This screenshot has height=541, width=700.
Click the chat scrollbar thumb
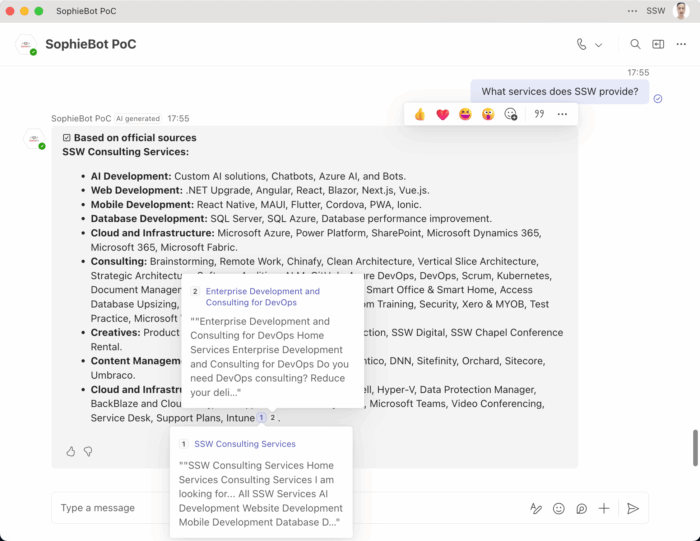pyautogui.click(x=695, y=448)
